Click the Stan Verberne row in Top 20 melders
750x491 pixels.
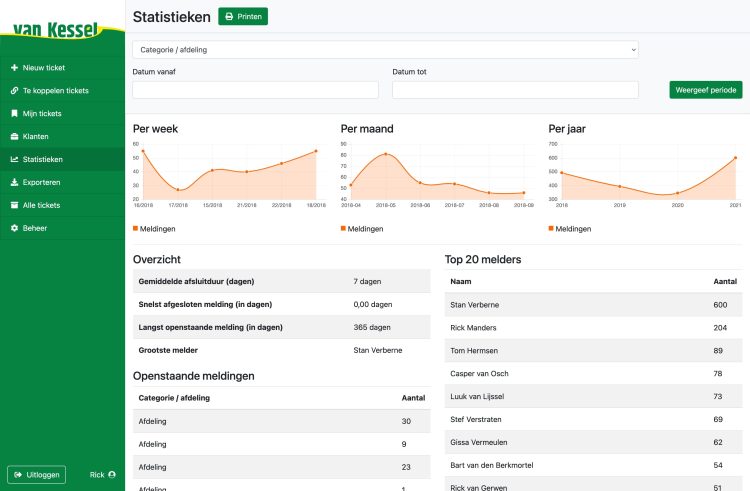point(594,305)
